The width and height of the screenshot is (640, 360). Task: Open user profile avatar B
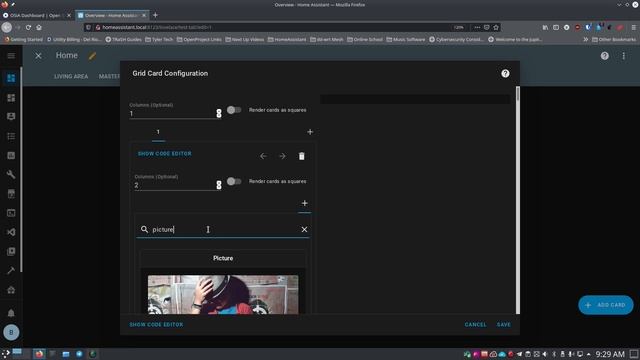[x=11, y=332]
